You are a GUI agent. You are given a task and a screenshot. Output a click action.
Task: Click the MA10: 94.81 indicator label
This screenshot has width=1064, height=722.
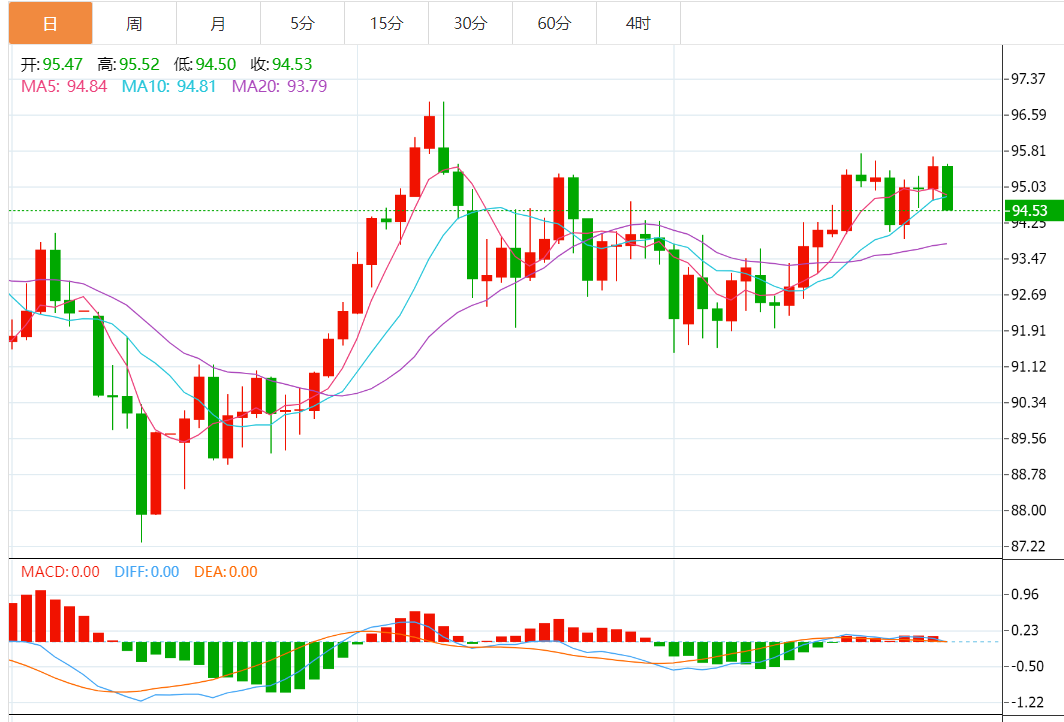(x=169, y=86)
